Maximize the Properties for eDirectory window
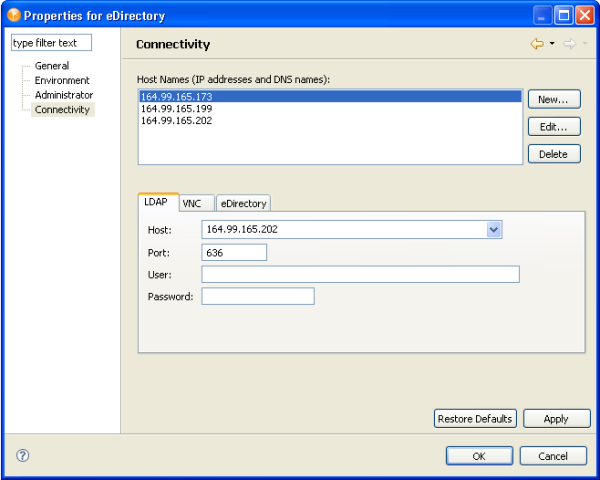This screenshot has height=480, width=600. click(x=564, y=15)
